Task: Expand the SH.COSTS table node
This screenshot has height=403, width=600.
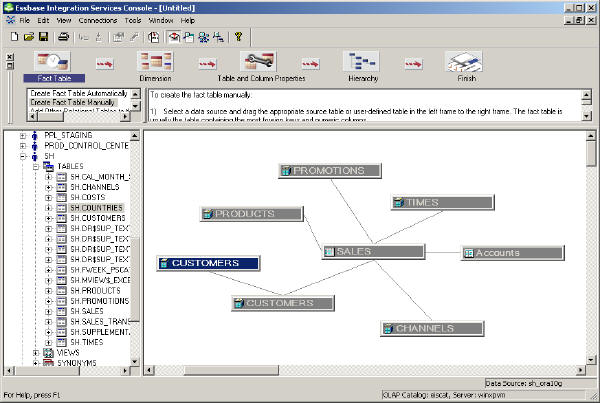Action: tap(48, 197)
